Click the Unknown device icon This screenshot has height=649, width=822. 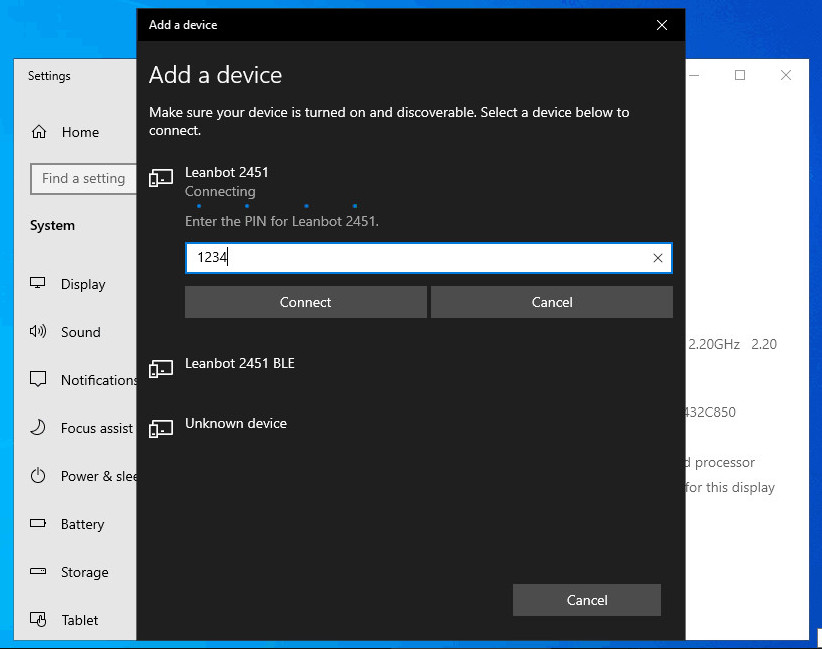(x=161, y=428)
